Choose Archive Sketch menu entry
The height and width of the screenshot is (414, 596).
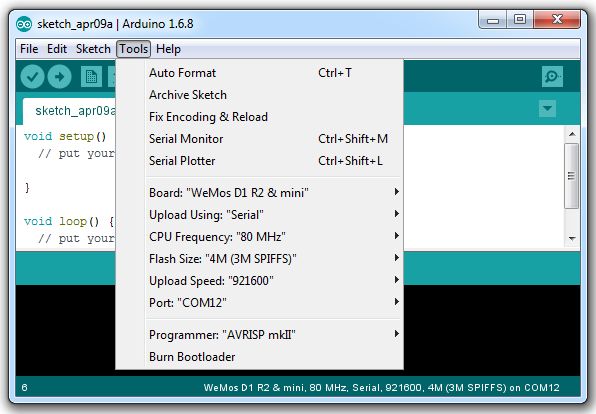pyautogui.click(x=259, y=95)
